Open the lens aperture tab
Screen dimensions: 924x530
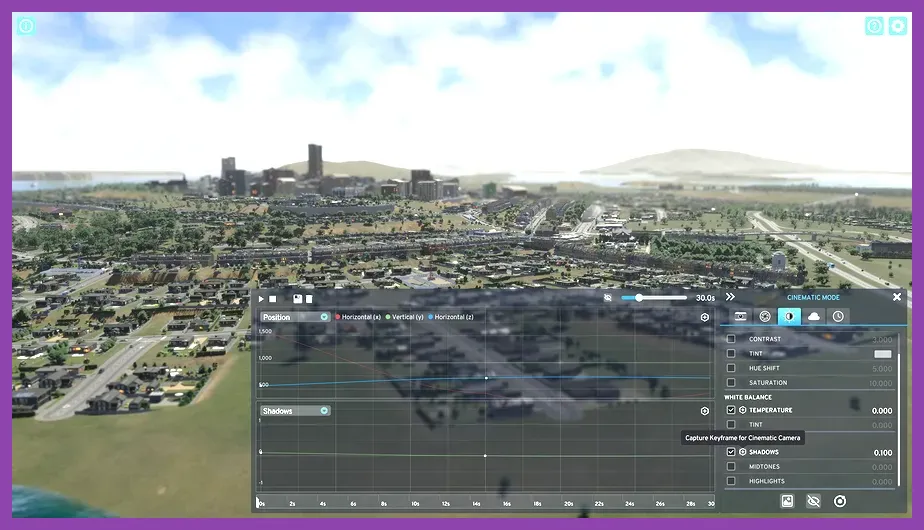(765, 317)
